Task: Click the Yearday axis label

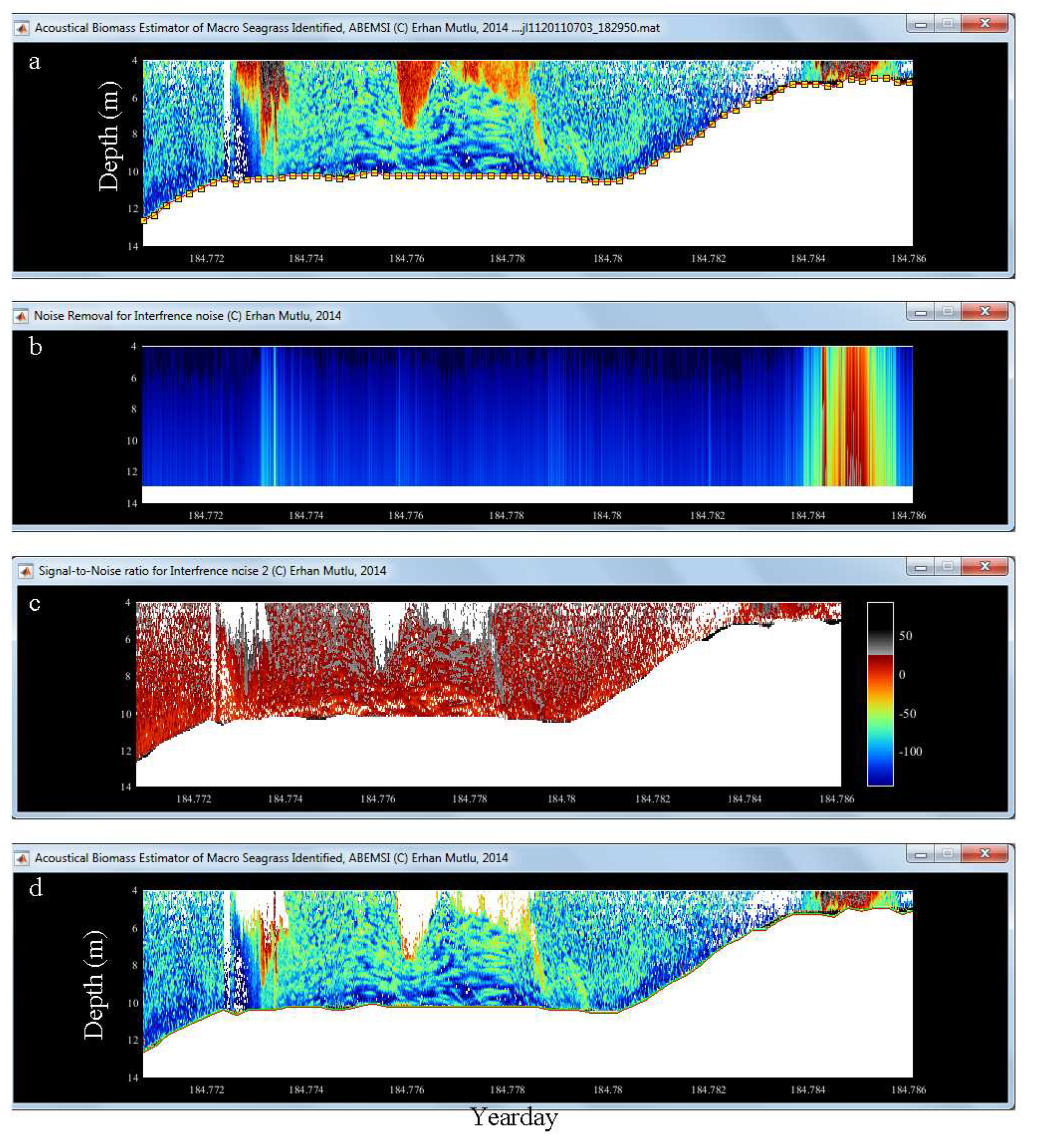Action: pos(514,1117)
